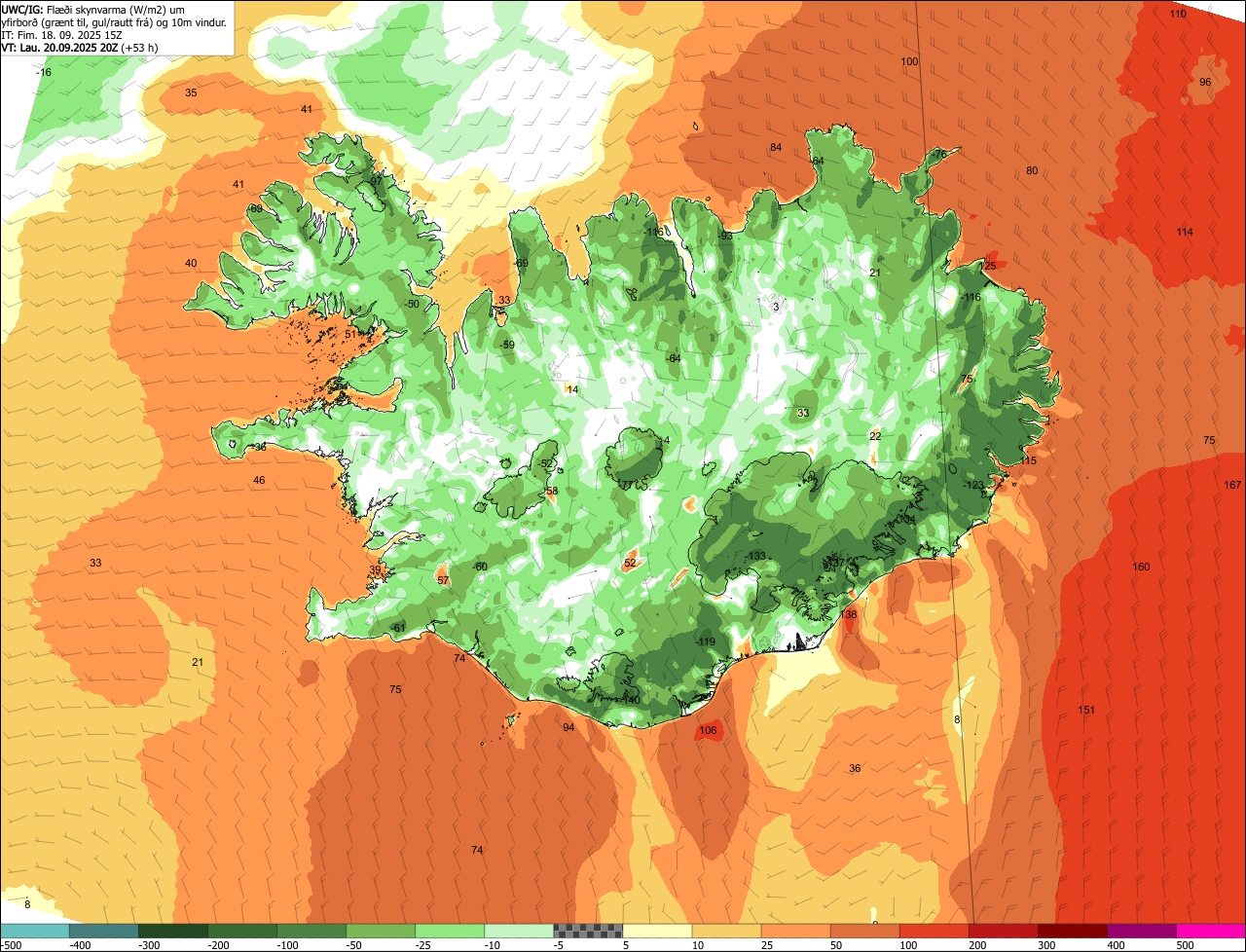
Task: Click the map value '96'
Action: tap(1205, 82)
